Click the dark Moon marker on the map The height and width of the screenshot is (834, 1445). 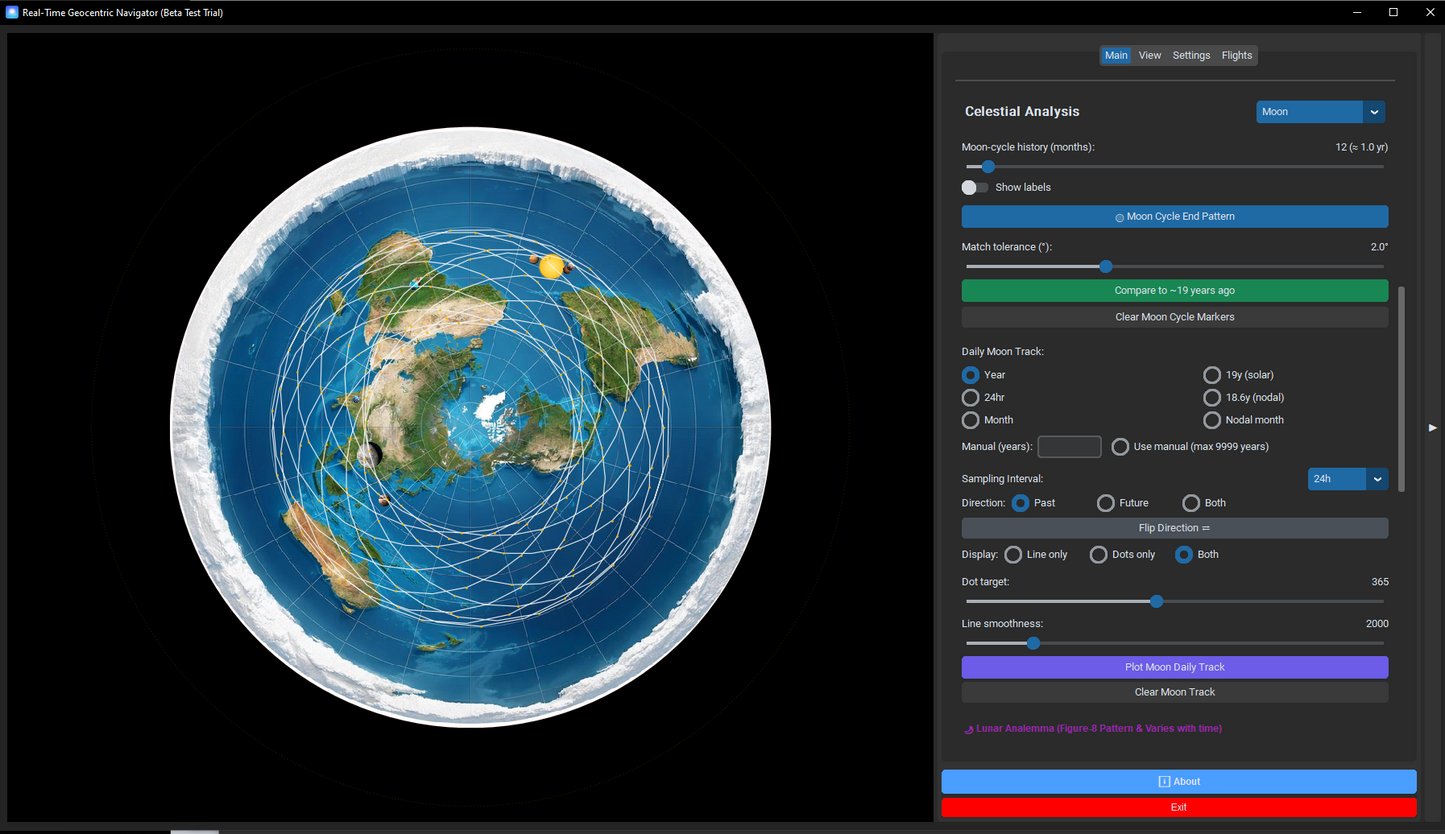click(x=370, y=454)
